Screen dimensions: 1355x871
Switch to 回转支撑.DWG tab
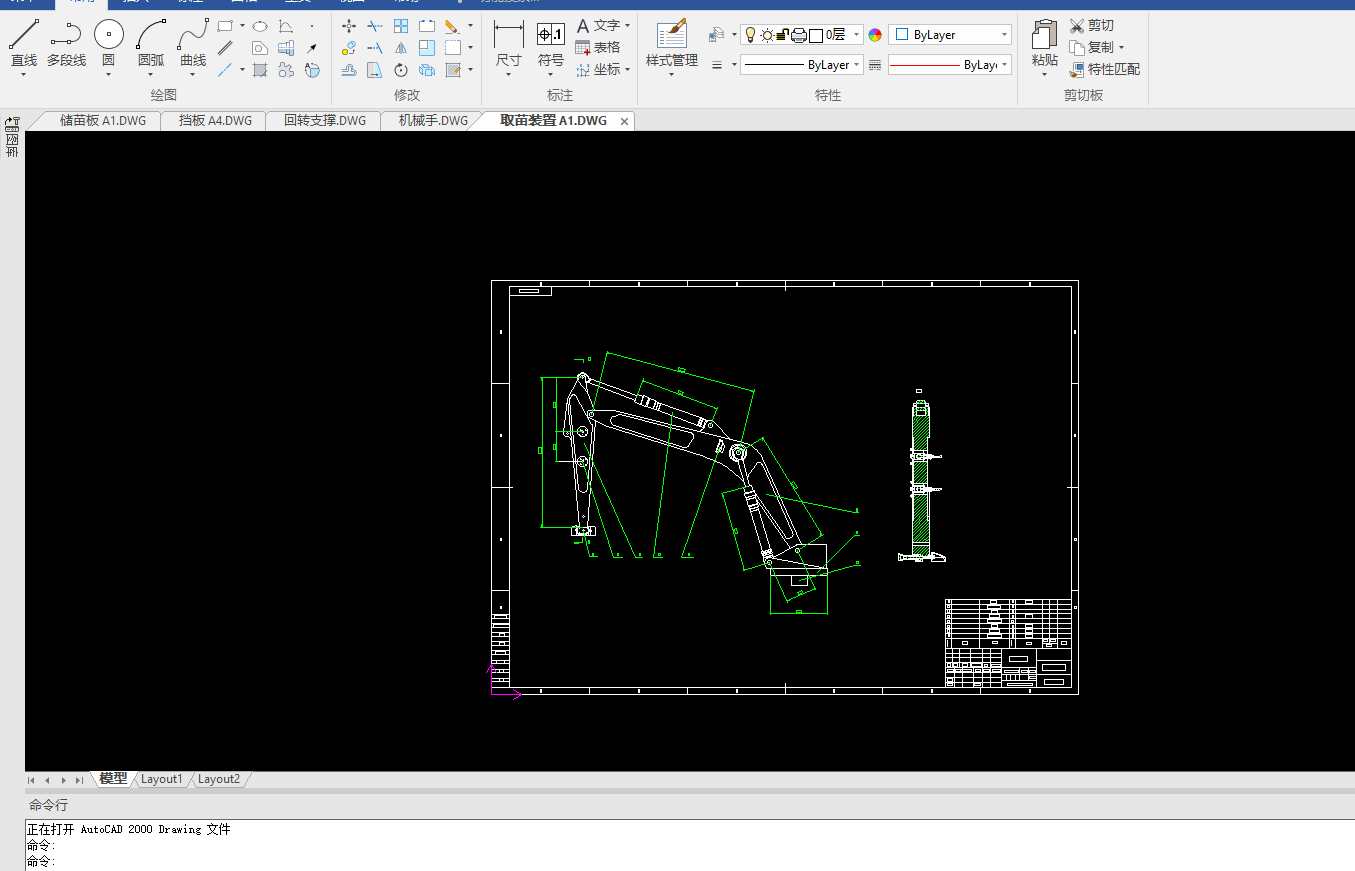pos(325,121)
